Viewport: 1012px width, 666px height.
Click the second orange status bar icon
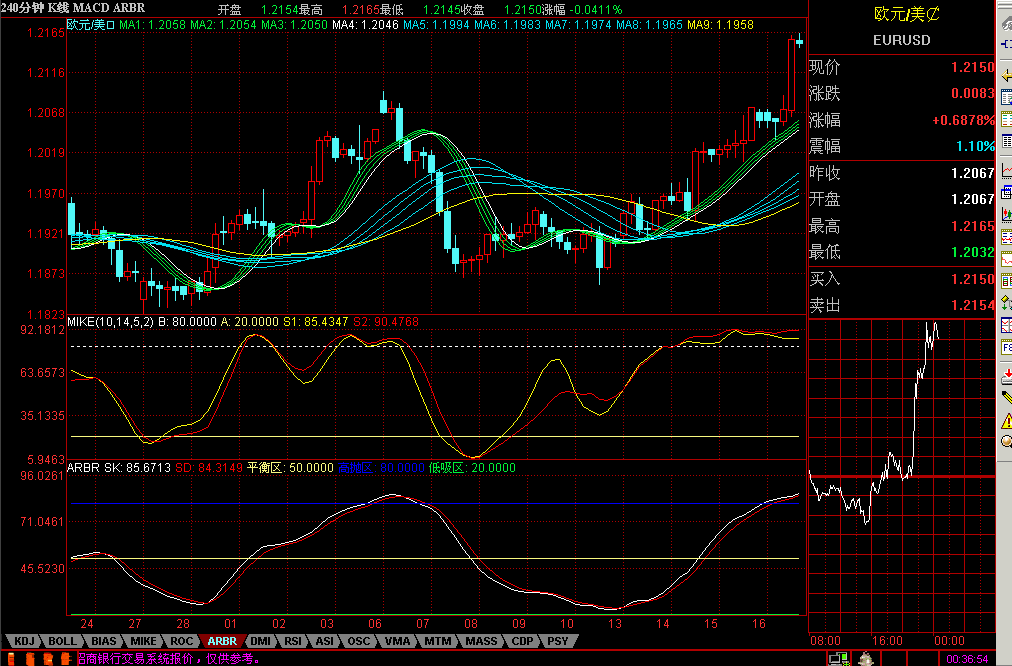(x=30, y=659)
